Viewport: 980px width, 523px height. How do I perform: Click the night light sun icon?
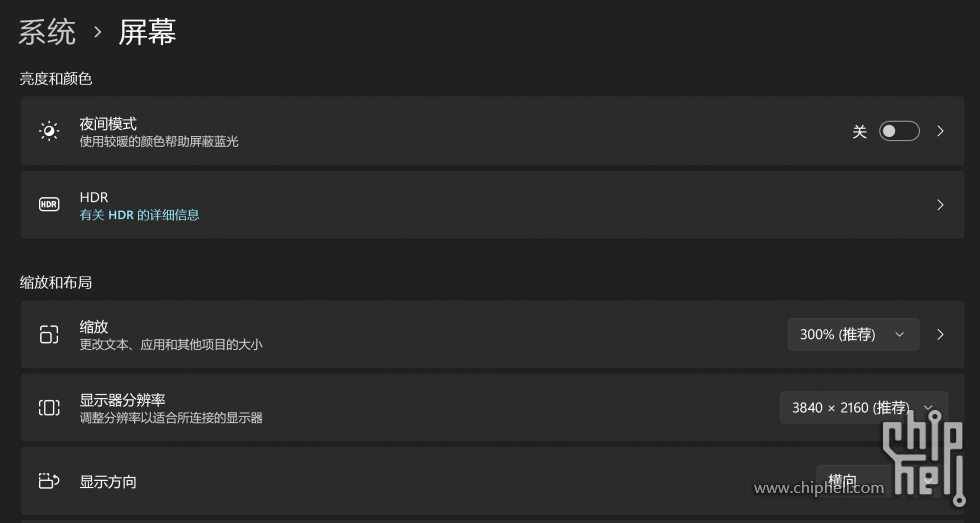[x=49, y=131]
